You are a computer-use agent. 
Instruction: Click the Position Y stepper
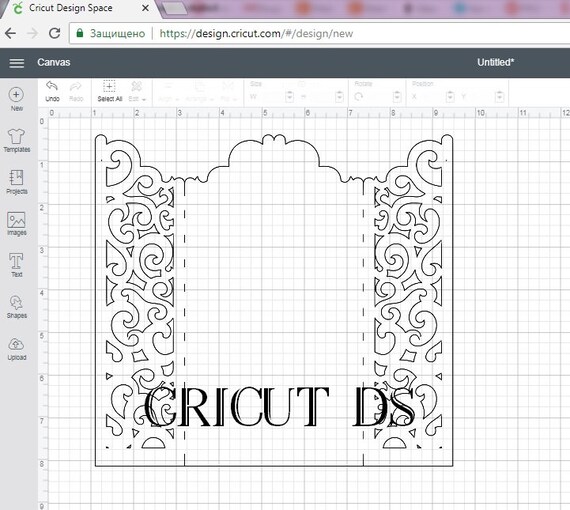coord(499,97)
